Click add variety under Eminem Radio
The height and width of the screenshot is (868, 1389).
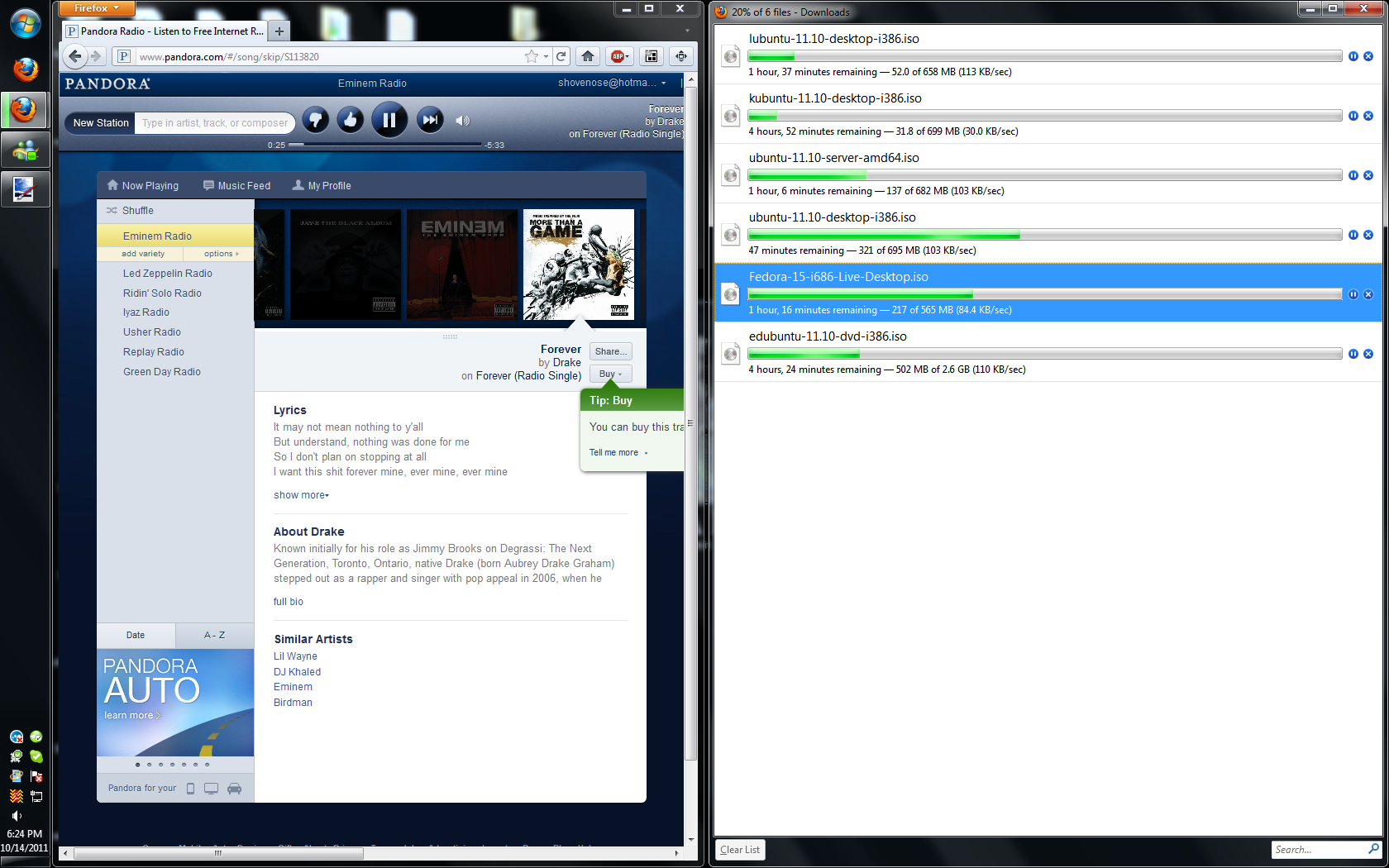click(x=143, y=254)
